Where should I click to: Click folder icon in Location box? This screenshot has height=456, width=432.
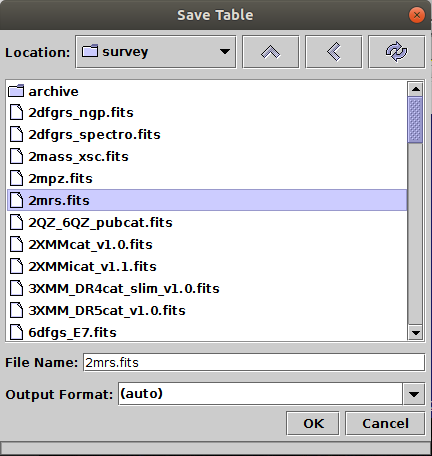point(90,51)
